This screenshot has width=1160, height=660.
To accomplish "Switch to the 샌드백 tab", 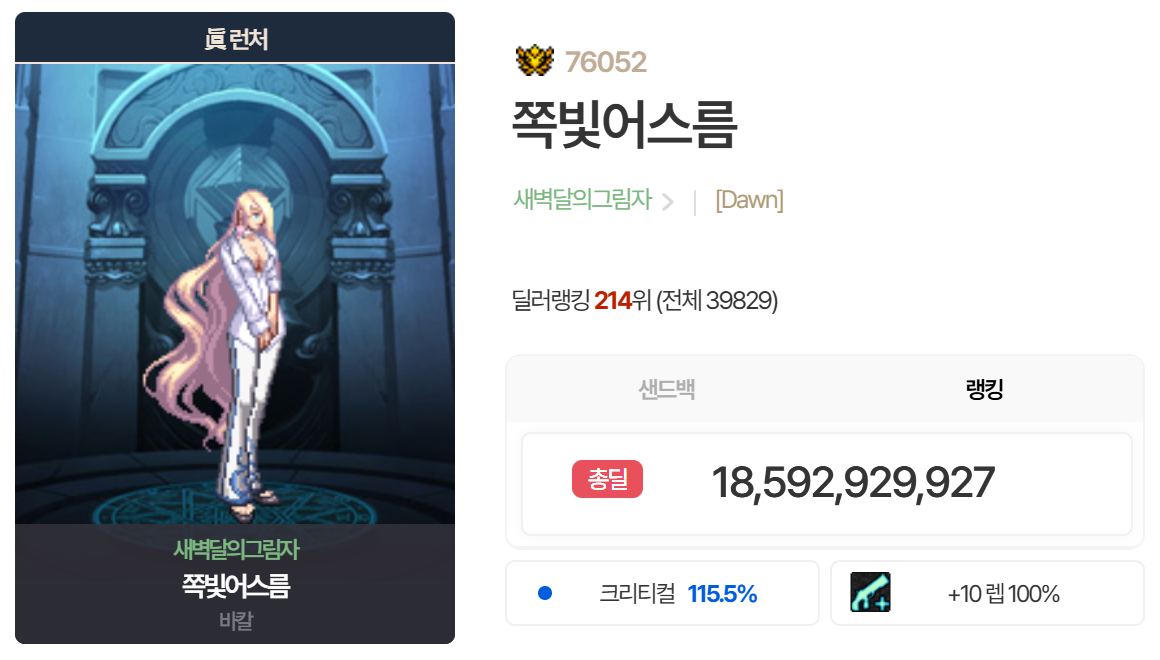I will pos(667,389).
